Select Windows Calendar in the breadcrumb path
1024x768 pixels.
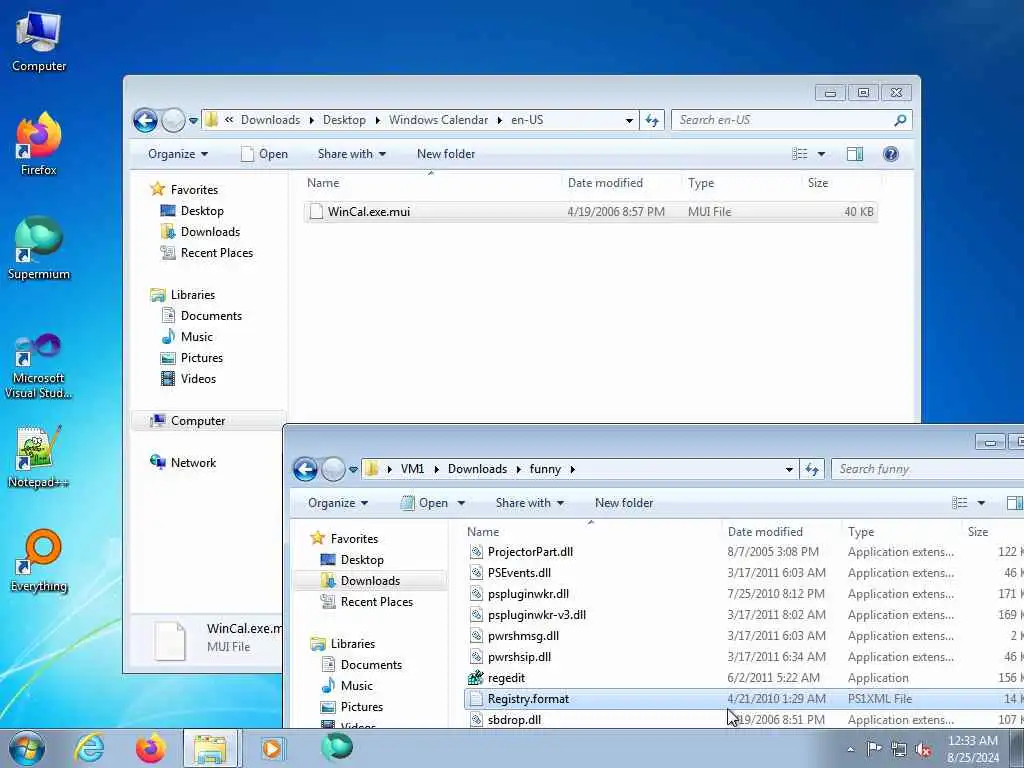point(438,120)
